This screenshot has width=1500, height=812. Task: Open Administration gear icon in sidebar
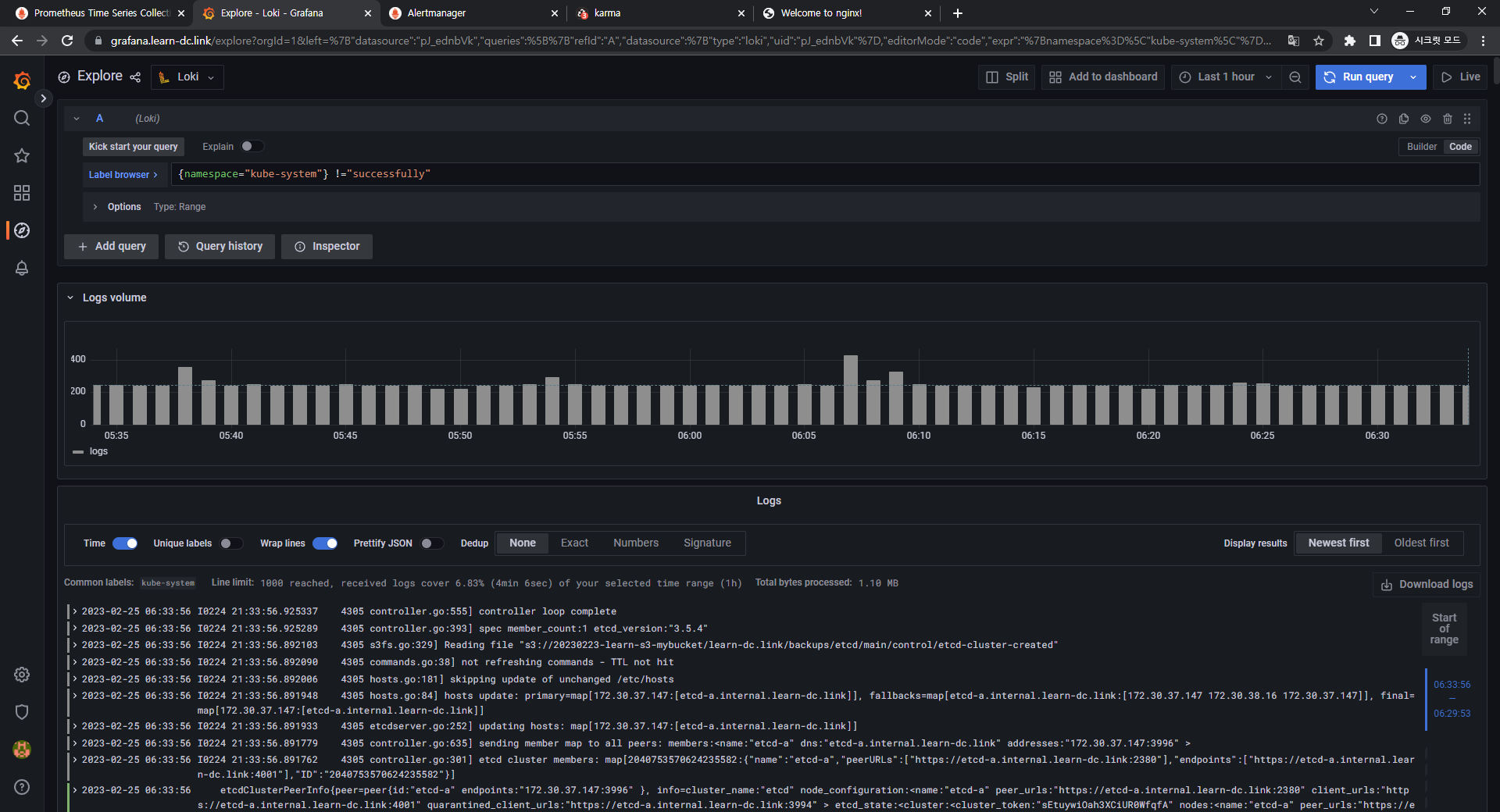pyautogui.click(x=22, y=675)
